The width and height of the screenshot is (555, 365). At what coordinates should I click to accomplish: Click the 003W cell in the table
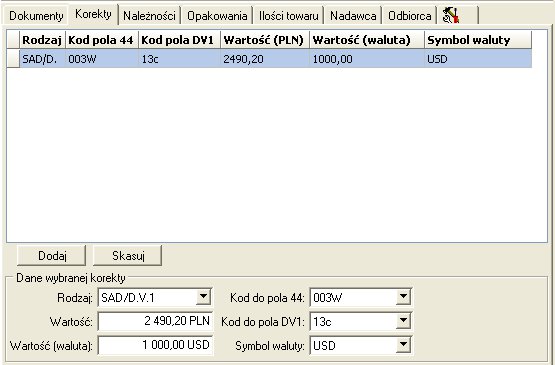click(x=102, y=59)
